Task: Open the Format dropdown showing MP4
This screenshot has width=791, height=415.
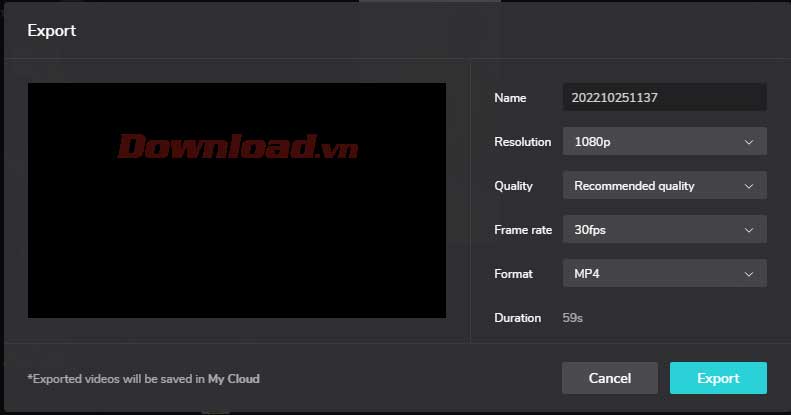Action: coord(664,273)
